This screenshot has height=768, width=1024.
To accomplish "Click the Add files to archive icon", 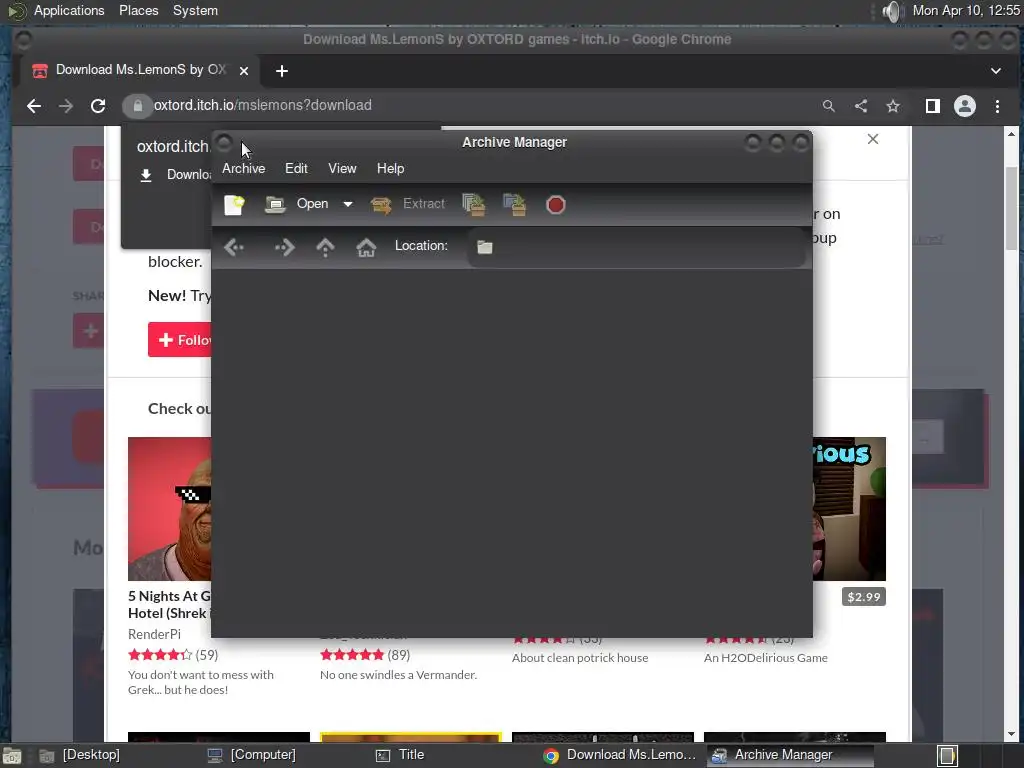I will 473,204.
